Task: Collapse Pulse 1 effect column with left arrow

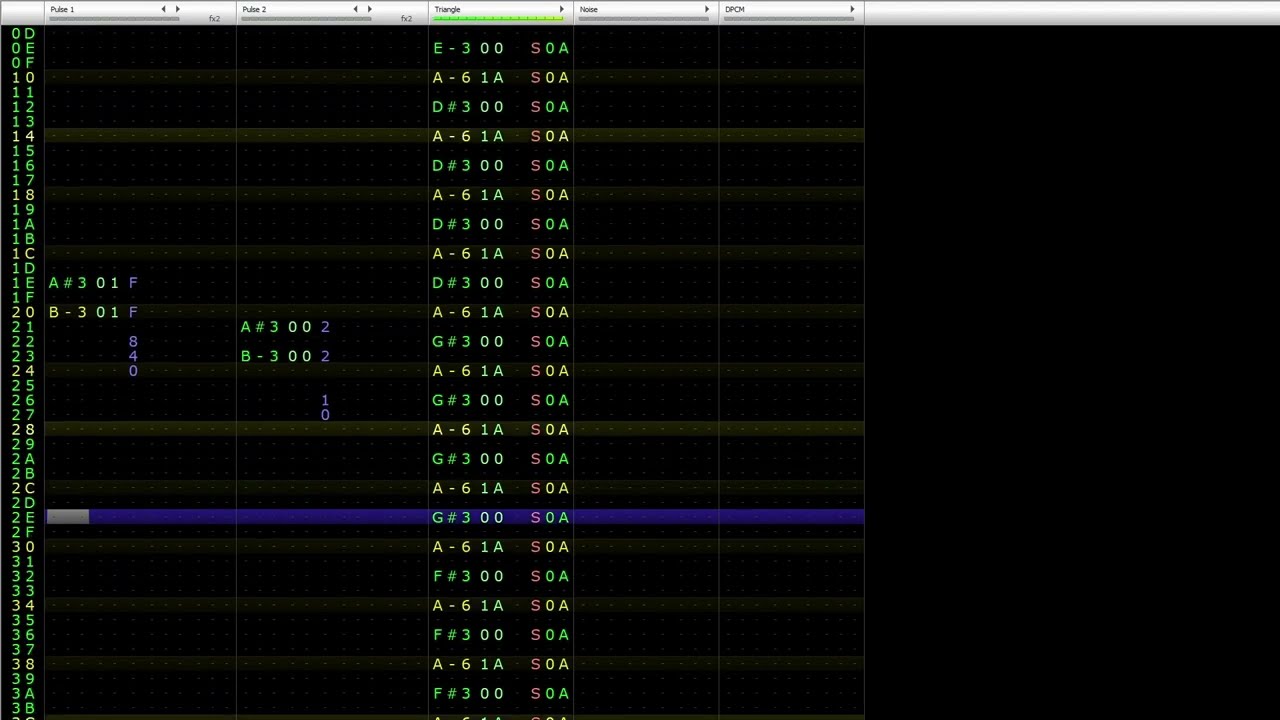Action: (x=163, y=9)
